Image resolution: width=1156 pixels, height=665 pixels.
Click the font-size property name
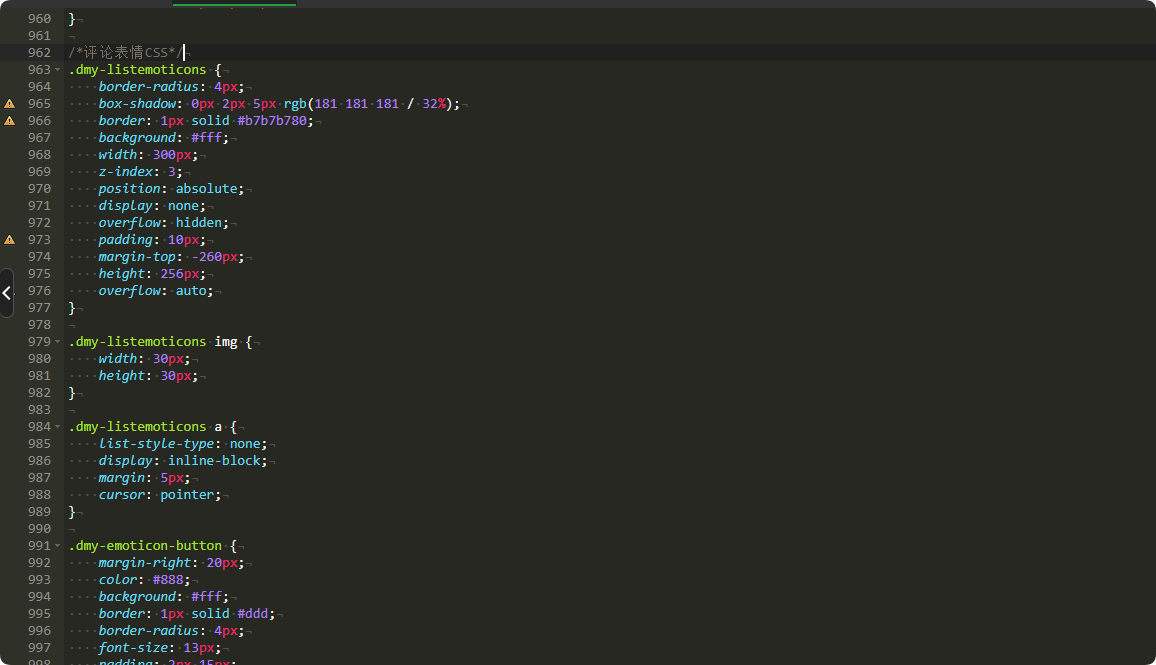(133, 647)
